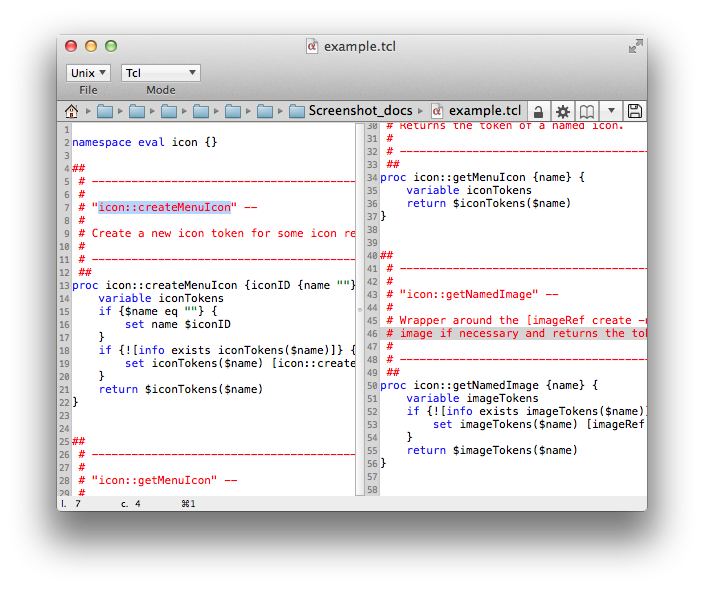Click highlighted text icon::createMenuIcon
This screenshot has height=590, width=704.
165,207
